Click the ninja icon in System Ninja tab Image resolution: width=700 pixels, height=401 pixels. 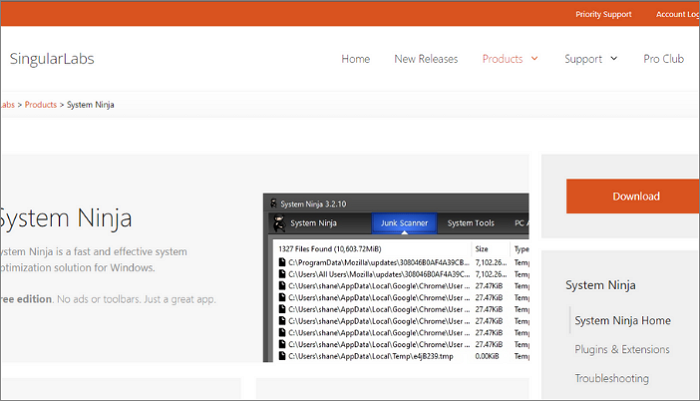click(279, 222)
